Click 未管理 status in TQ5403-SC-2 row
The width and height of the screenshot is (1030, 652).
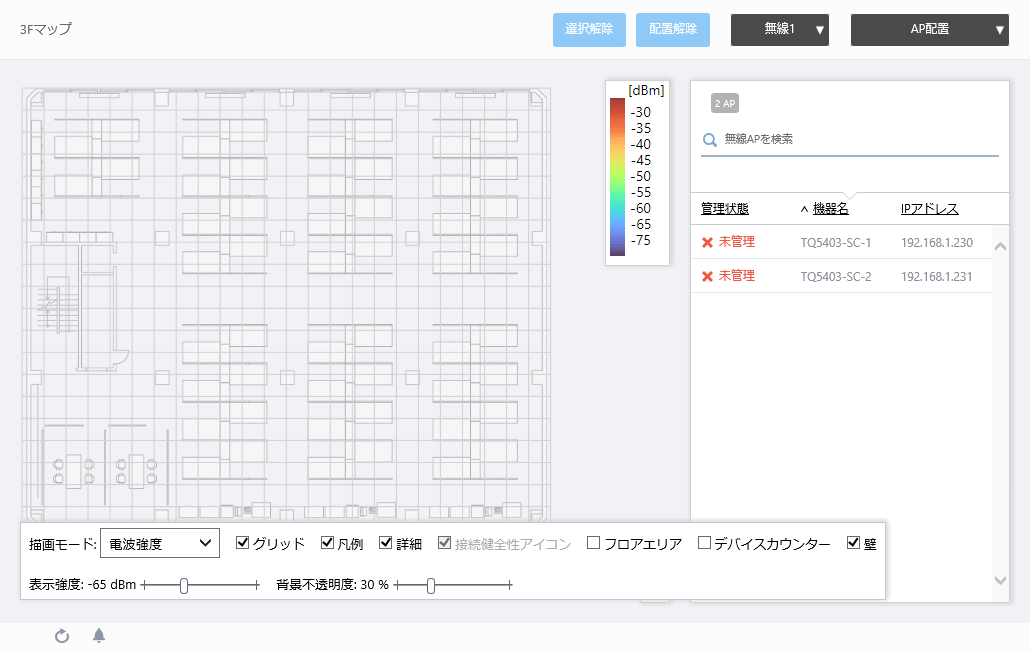click(736, 276)
